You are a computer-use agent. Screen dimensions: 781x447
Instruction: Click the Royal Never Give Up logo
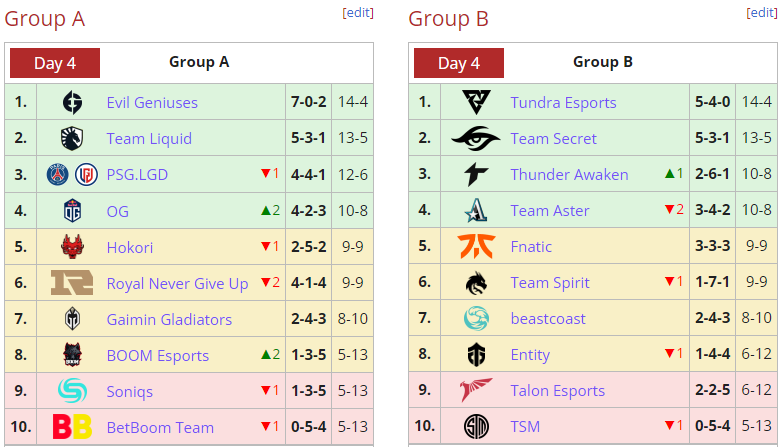72,283
